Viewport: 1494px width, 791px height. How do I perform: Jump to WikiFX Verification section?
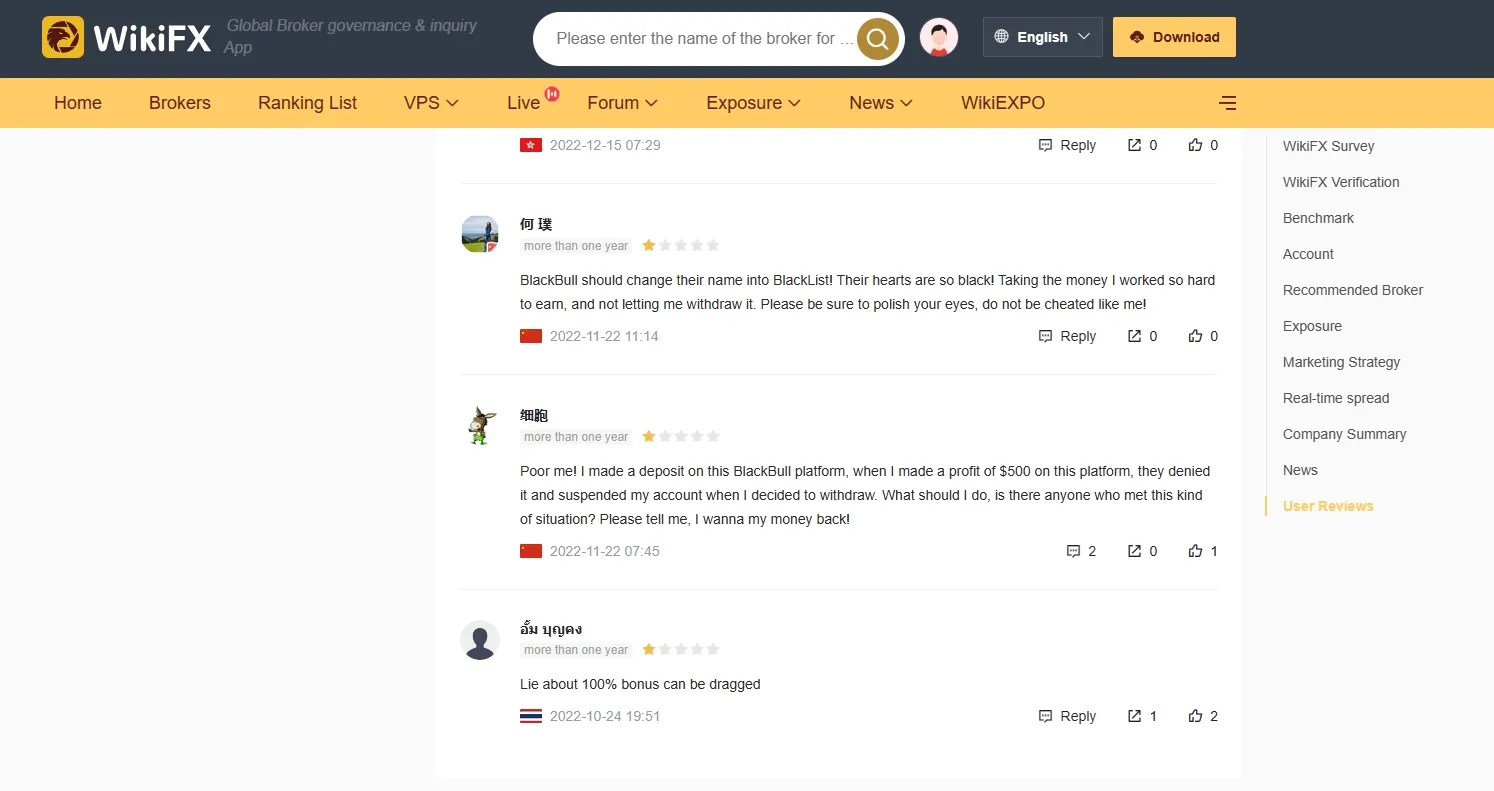point(1341,182)
